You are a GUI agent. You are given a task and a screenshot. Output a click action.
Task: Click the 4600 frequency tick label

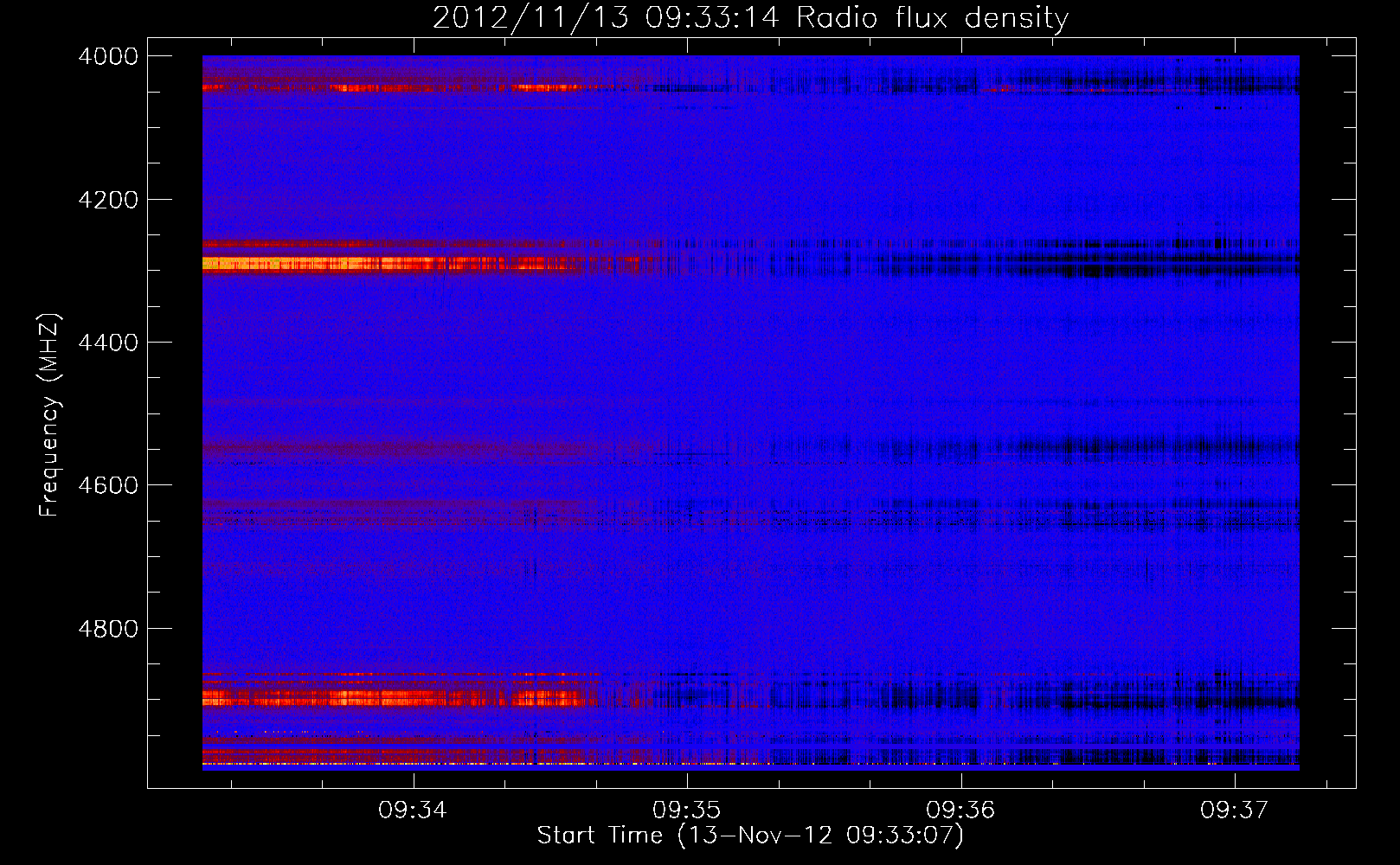[x=108, y=485]
